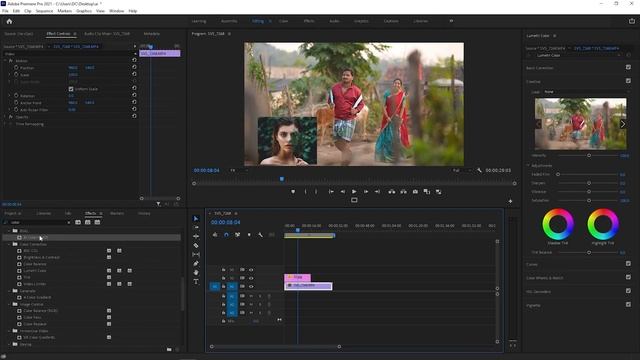This screenshot has height=360, width=640.
Task: Select the Pen tool
Action: click(x=196, y=263)
